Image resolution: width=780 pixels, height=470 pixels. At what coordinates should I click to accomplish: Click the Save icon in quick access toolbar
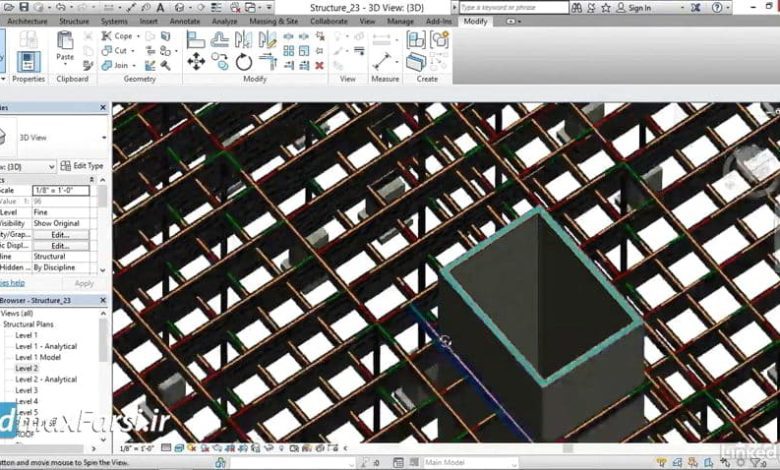point(24,7)
